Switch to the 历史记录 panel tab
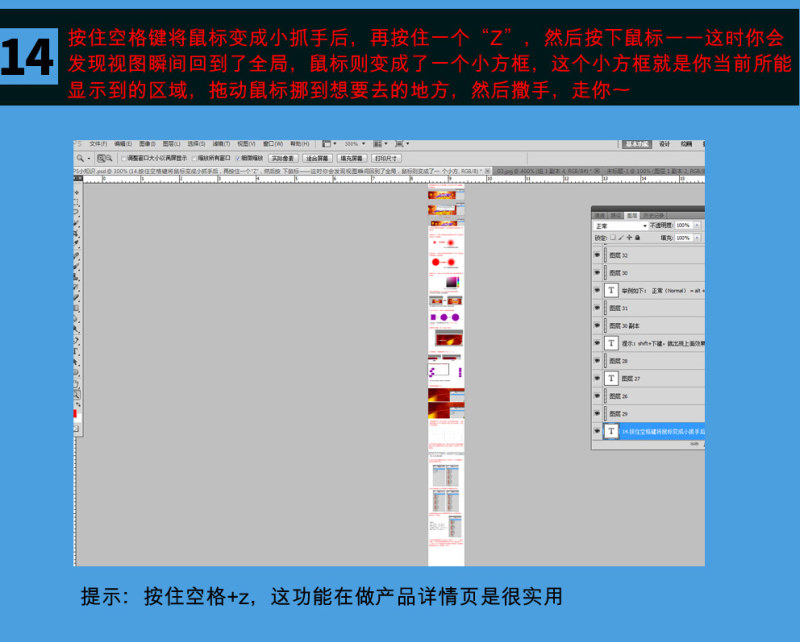800x642 pixels. pyautogui.click(x=655, y=215)
